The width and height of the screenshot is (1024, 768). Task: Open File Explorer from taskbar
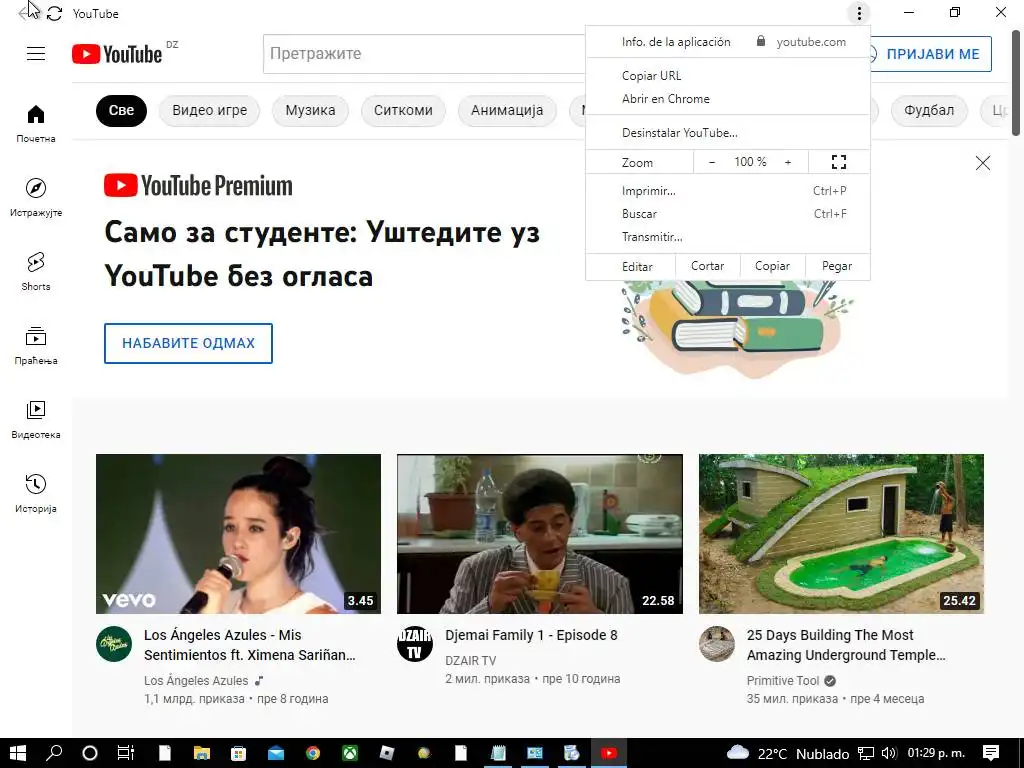(x=202, y=753)
